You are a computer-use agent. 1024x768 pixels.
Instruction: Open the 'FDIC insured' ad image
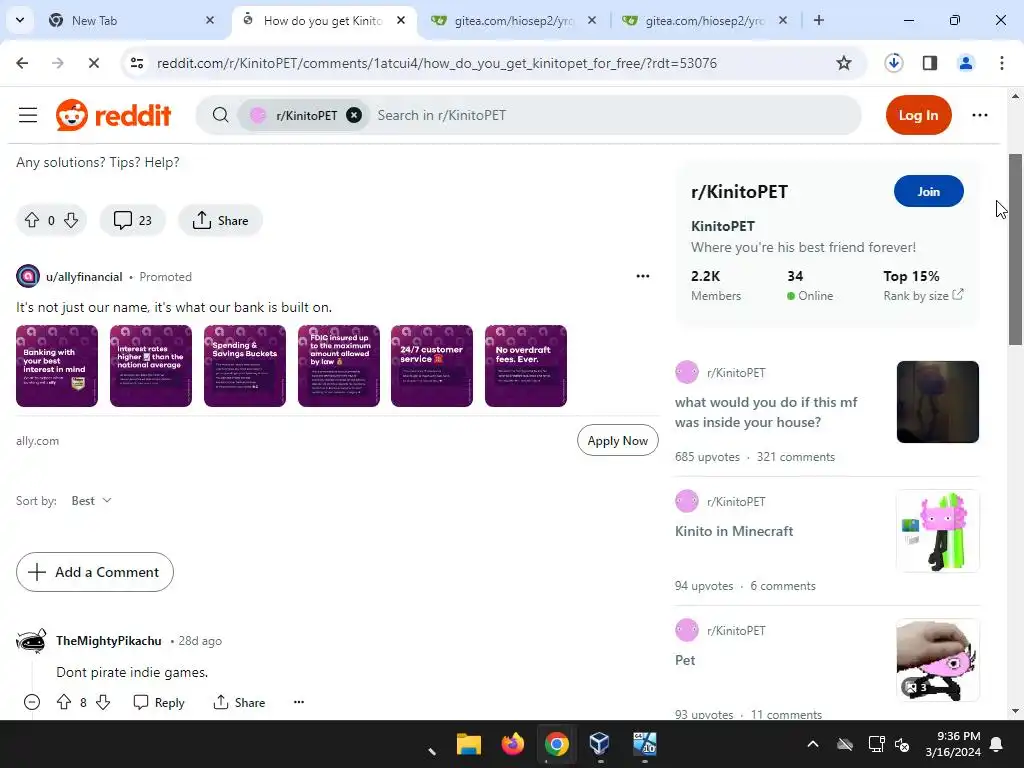coord(339,366)
